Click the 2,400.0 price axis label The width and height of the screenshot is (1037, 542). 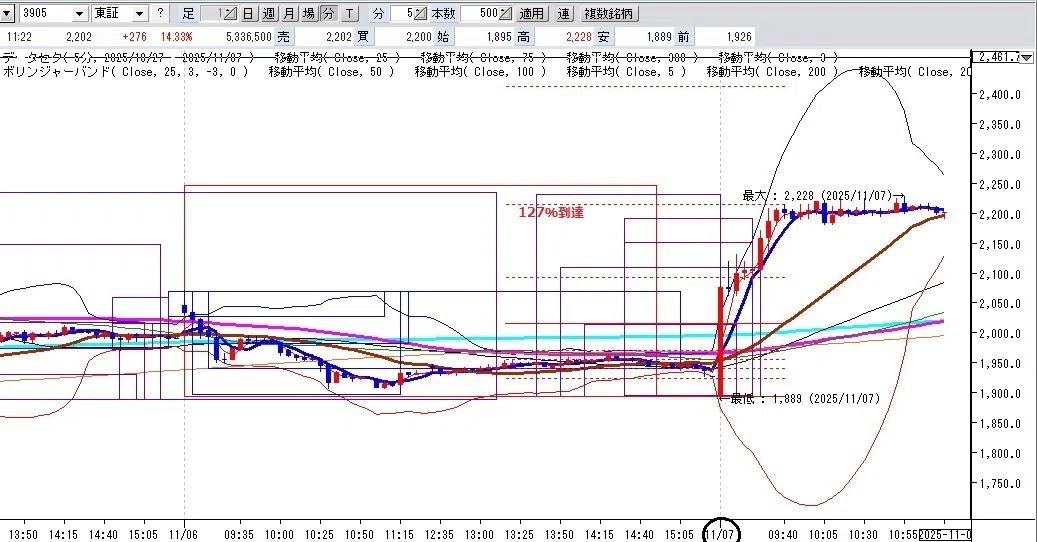(x=999, y=95)
